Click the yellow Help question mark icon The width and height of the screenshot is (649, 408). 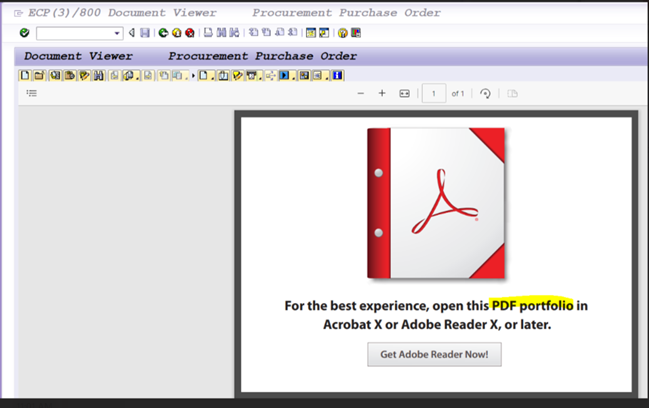[x=342, y=33]
